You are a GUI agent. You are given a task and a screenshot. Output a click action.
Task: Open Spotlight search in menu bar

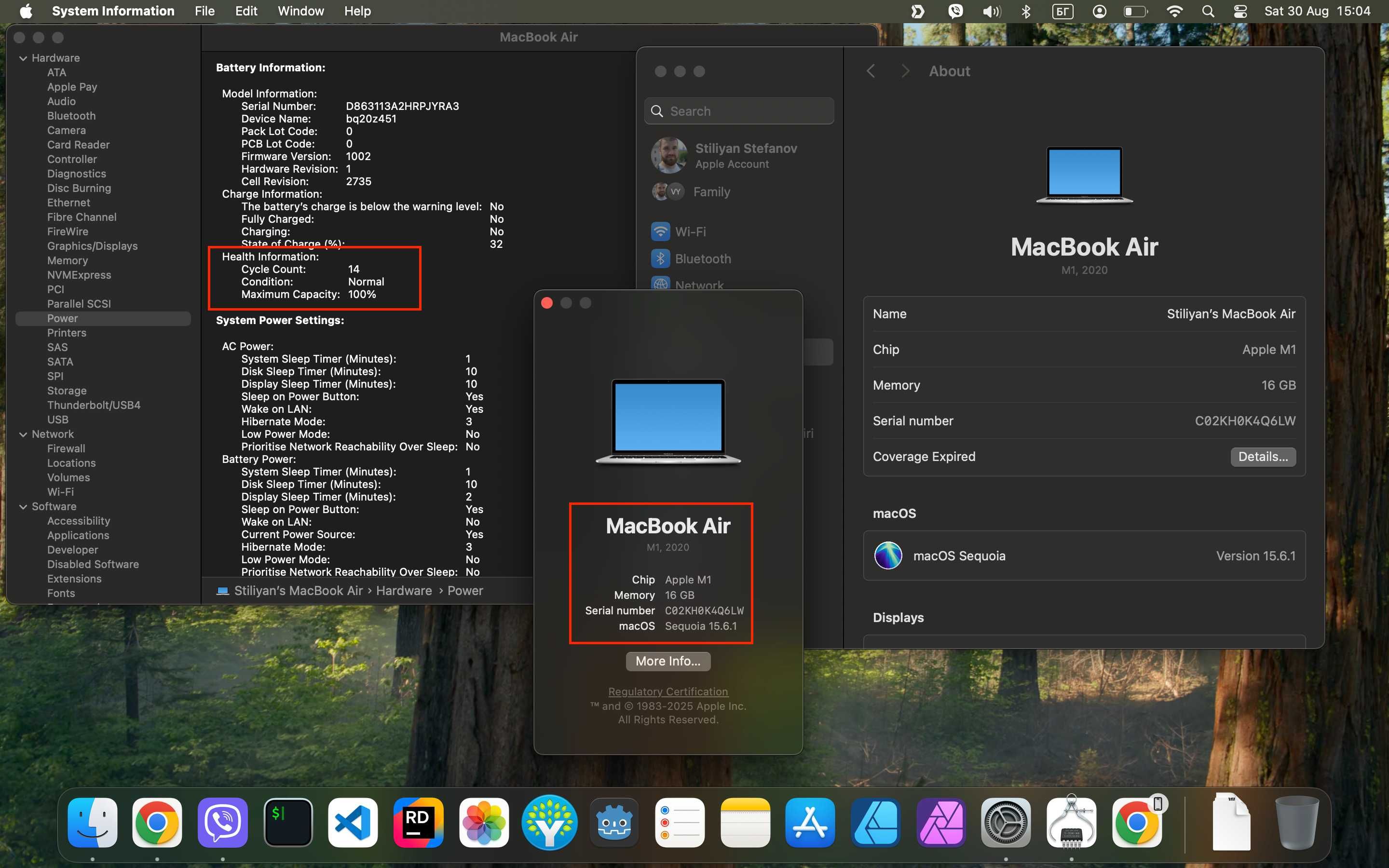[1208, 11]
